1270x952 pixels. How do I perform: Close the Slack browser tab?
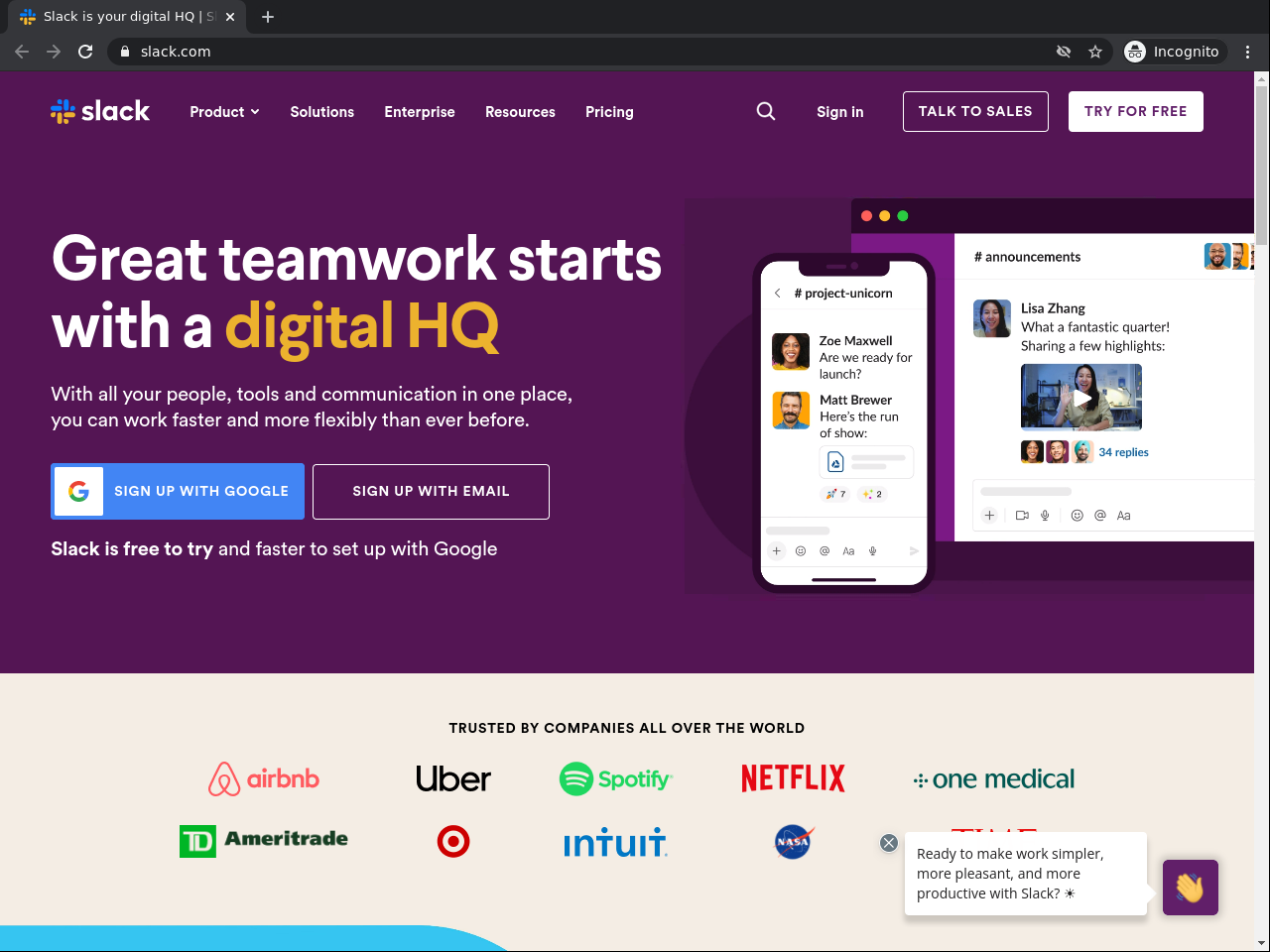click(x=230, y=17)
